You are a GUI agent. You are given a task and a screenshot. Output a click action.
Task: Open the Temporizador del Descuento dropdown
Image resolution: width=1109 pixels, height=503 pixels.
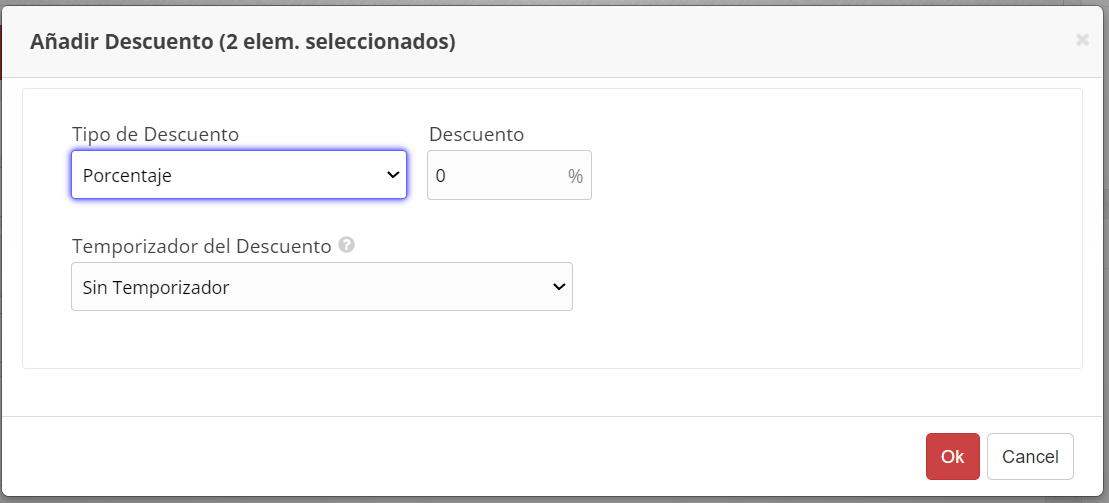click(322, 287)
